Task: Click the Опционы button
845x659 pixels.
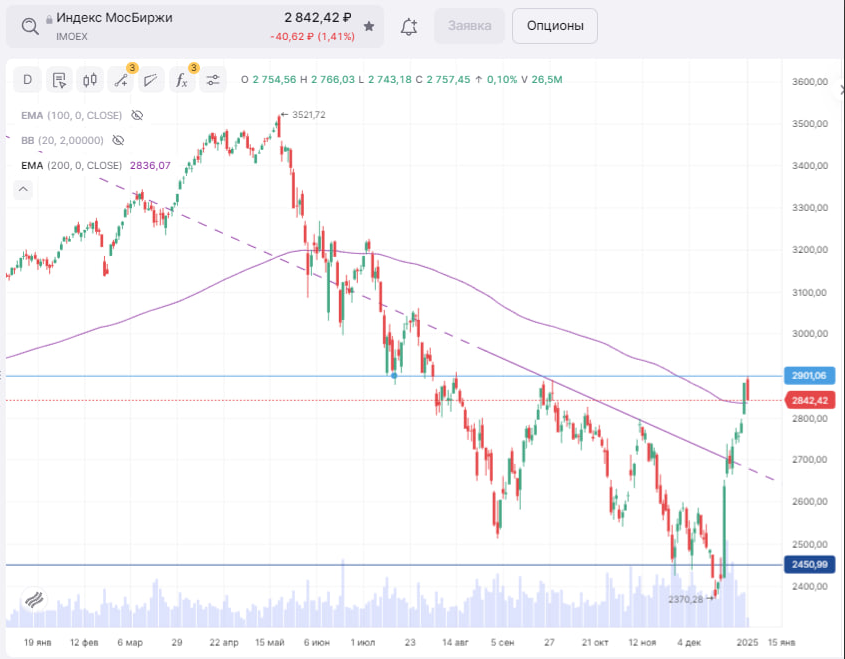Action: pyautogui.click(x=555, y=27)
